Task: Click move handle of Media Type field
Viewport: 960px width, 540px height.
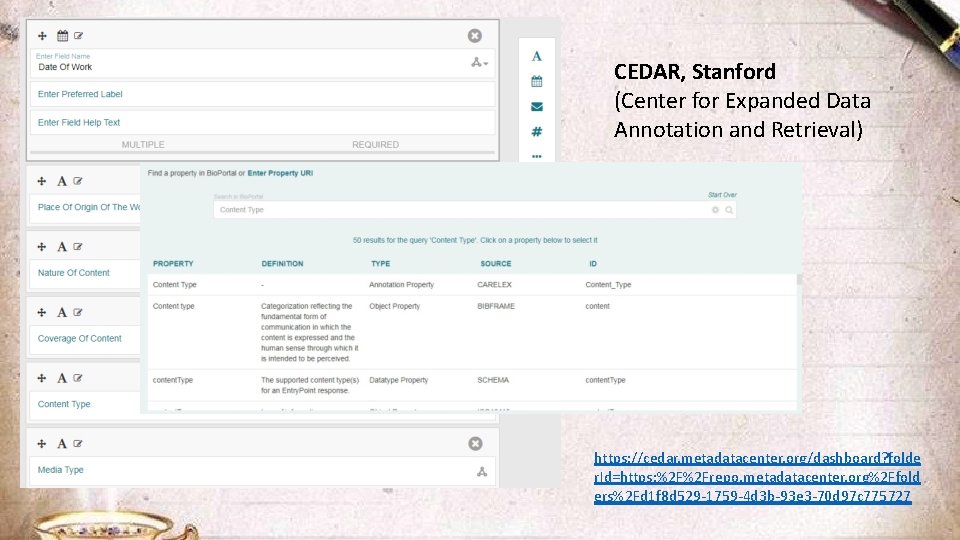Action: (42, 444)
